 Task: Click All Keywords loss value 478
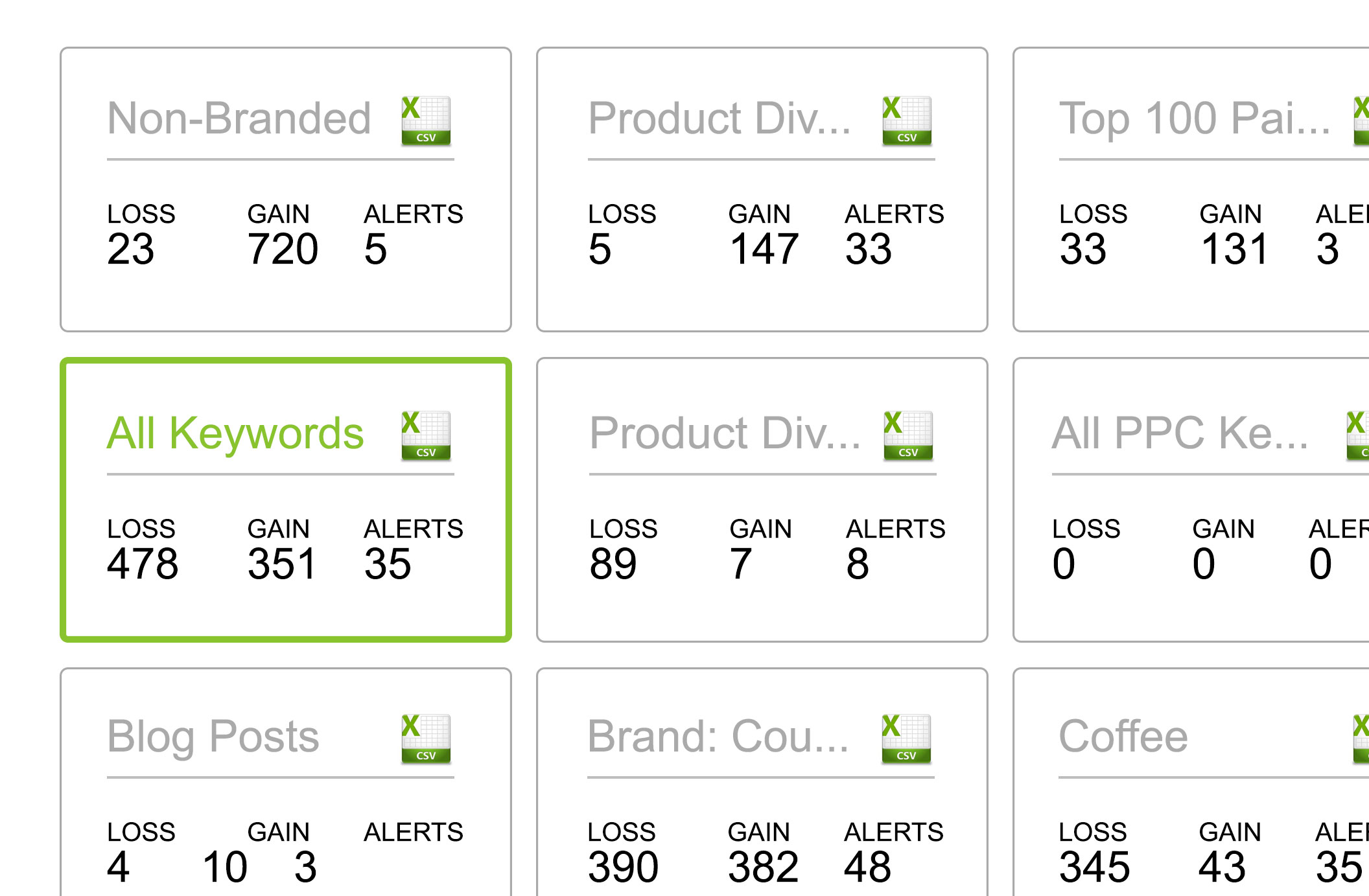(x=143, y=564)
